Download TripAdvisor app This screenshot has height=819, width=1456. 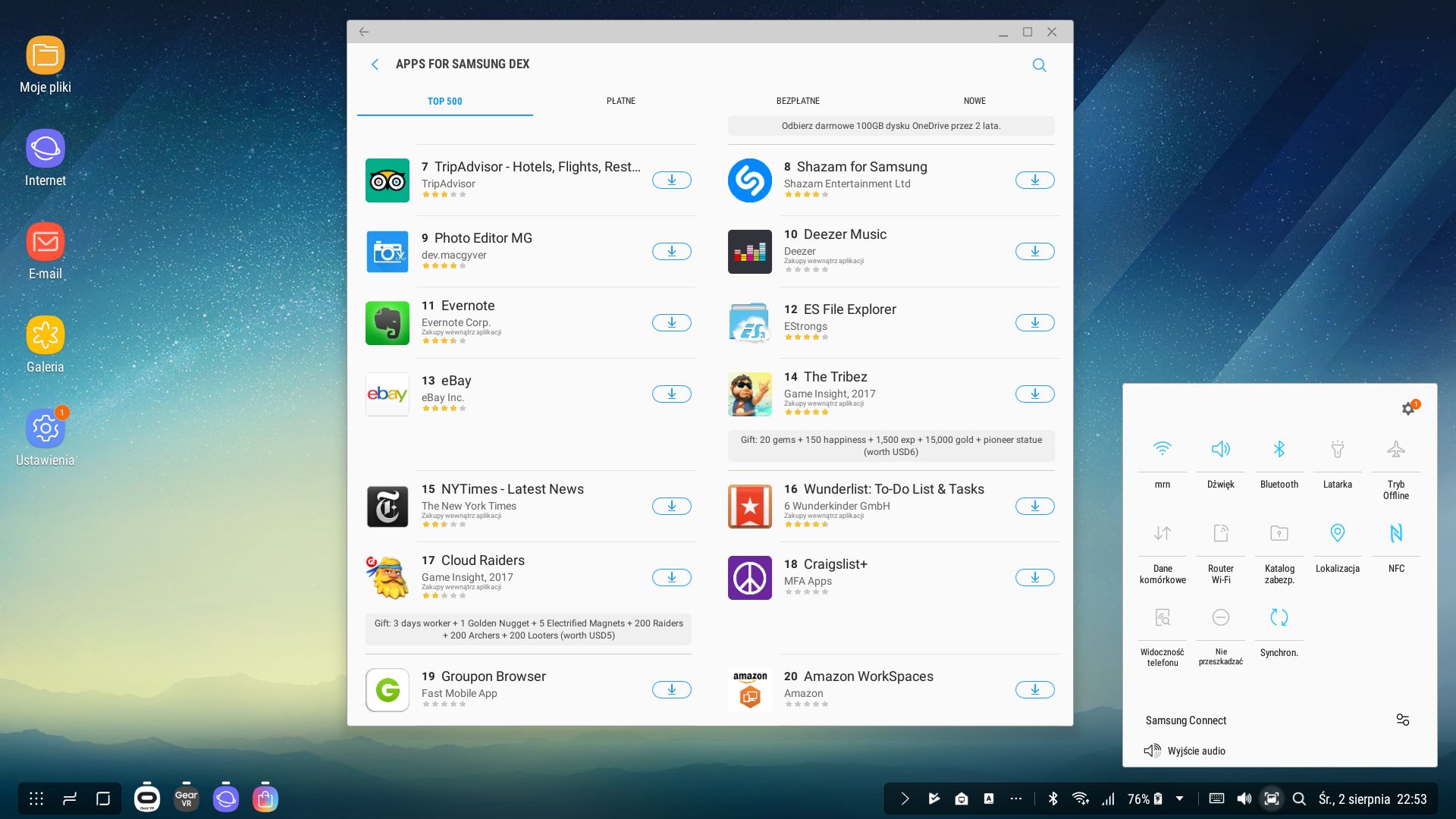click(672, 180)
